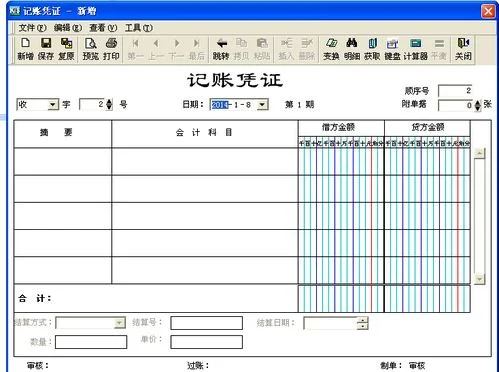Adjust the 结算日期 spinner
The image size is (499, 372).
coord(363,323)
